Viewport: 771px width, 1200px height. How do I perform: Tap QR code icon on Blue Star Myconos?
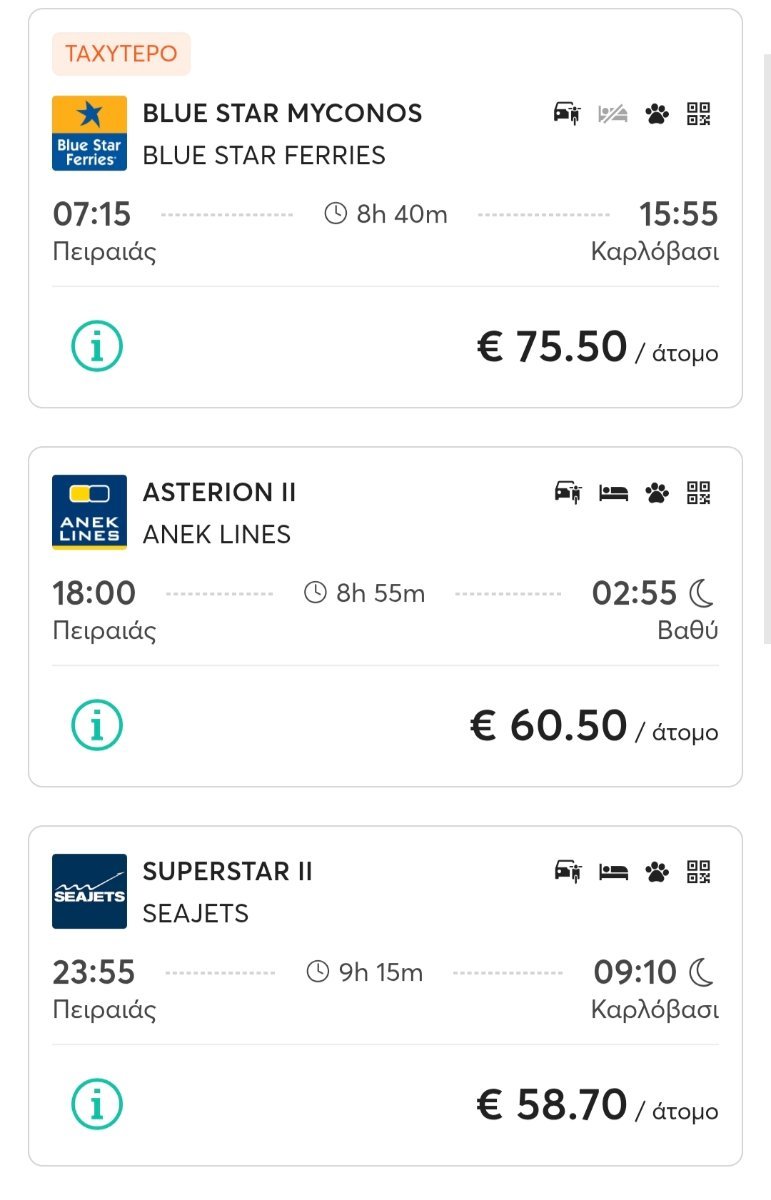click(x=699, y=113)
